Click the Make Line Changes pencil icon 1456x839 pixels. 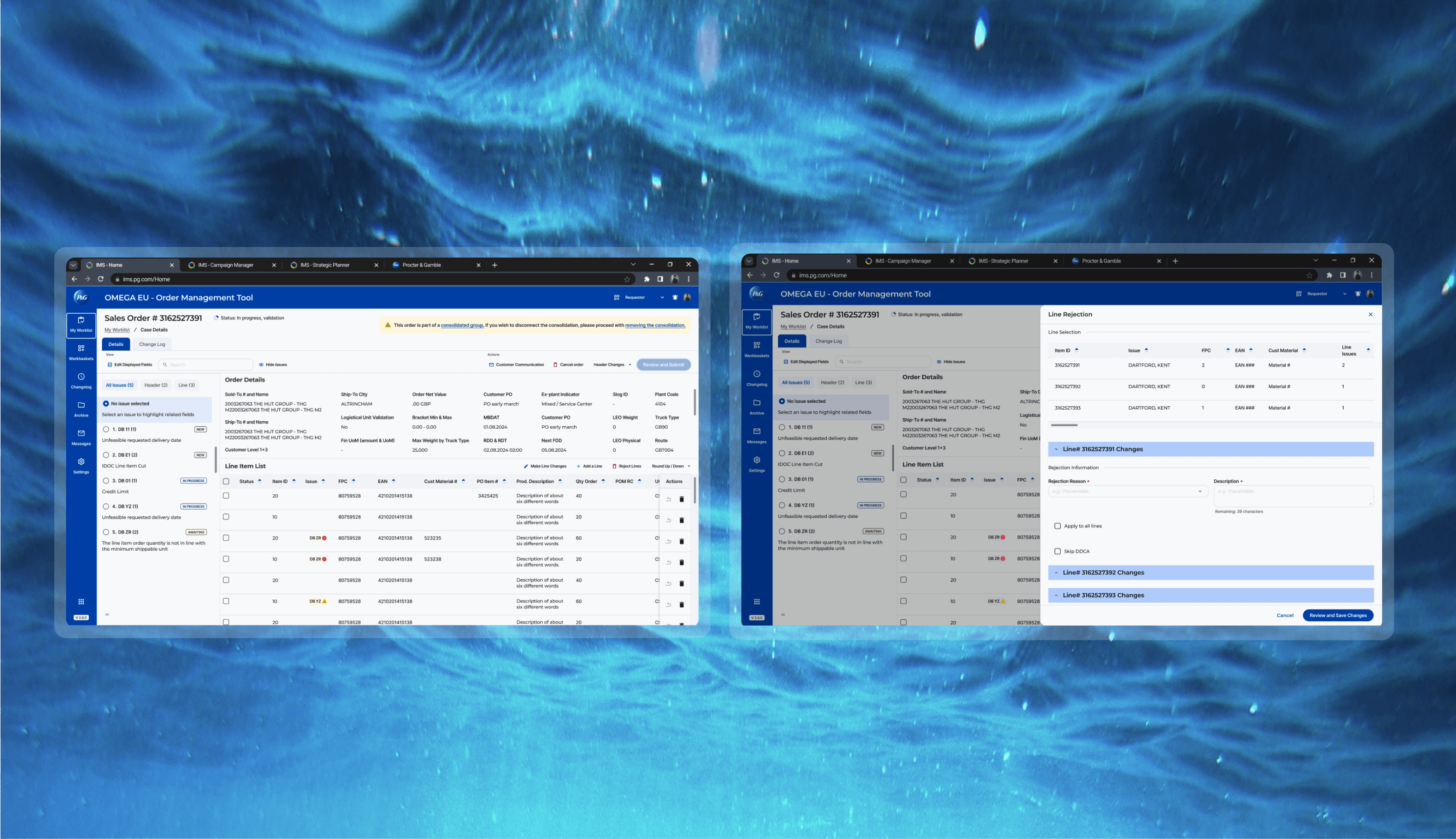[526, 466]
